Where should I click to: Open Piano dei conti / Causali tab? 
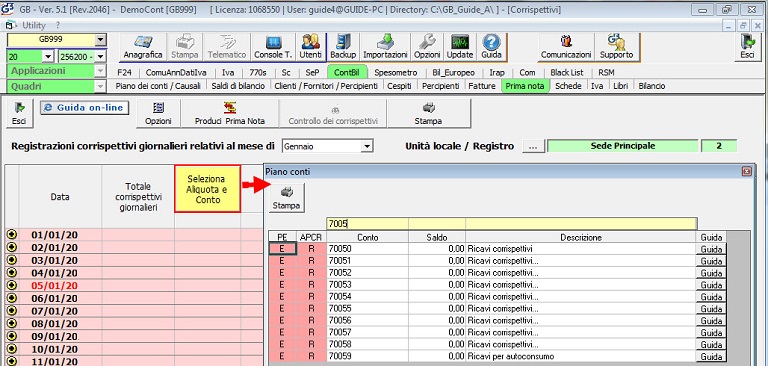[158, 86]
